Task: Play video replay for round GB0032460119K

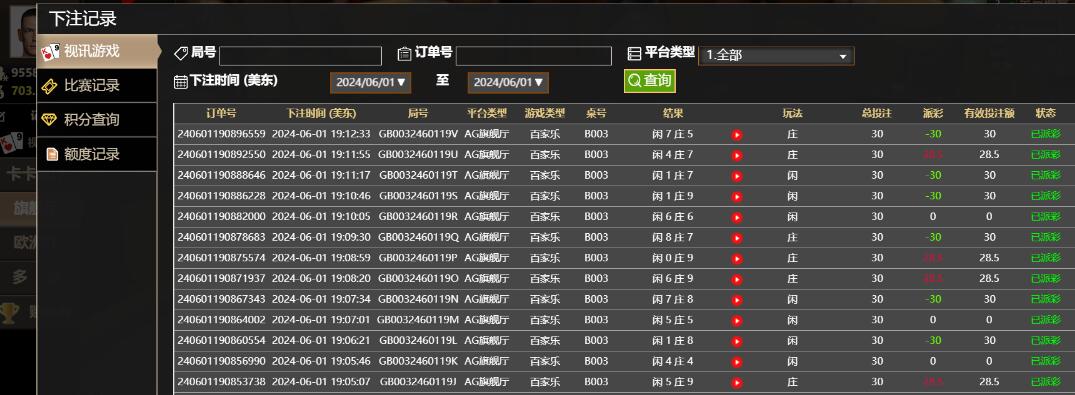Action: (x=737, y=362)
